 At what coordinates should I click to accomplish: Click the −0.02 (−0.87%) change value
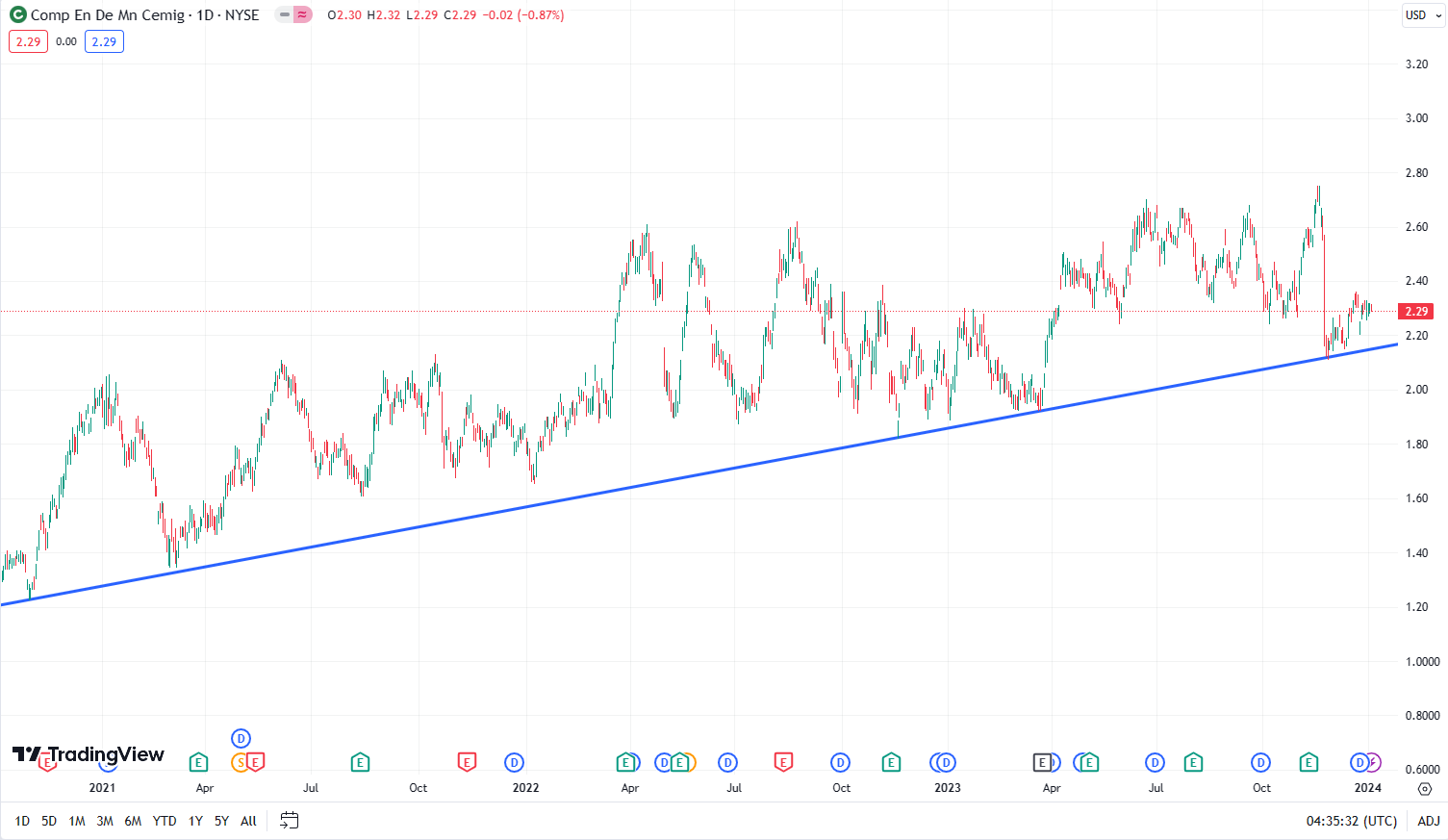pyautogui.click(x=521, y=15)
